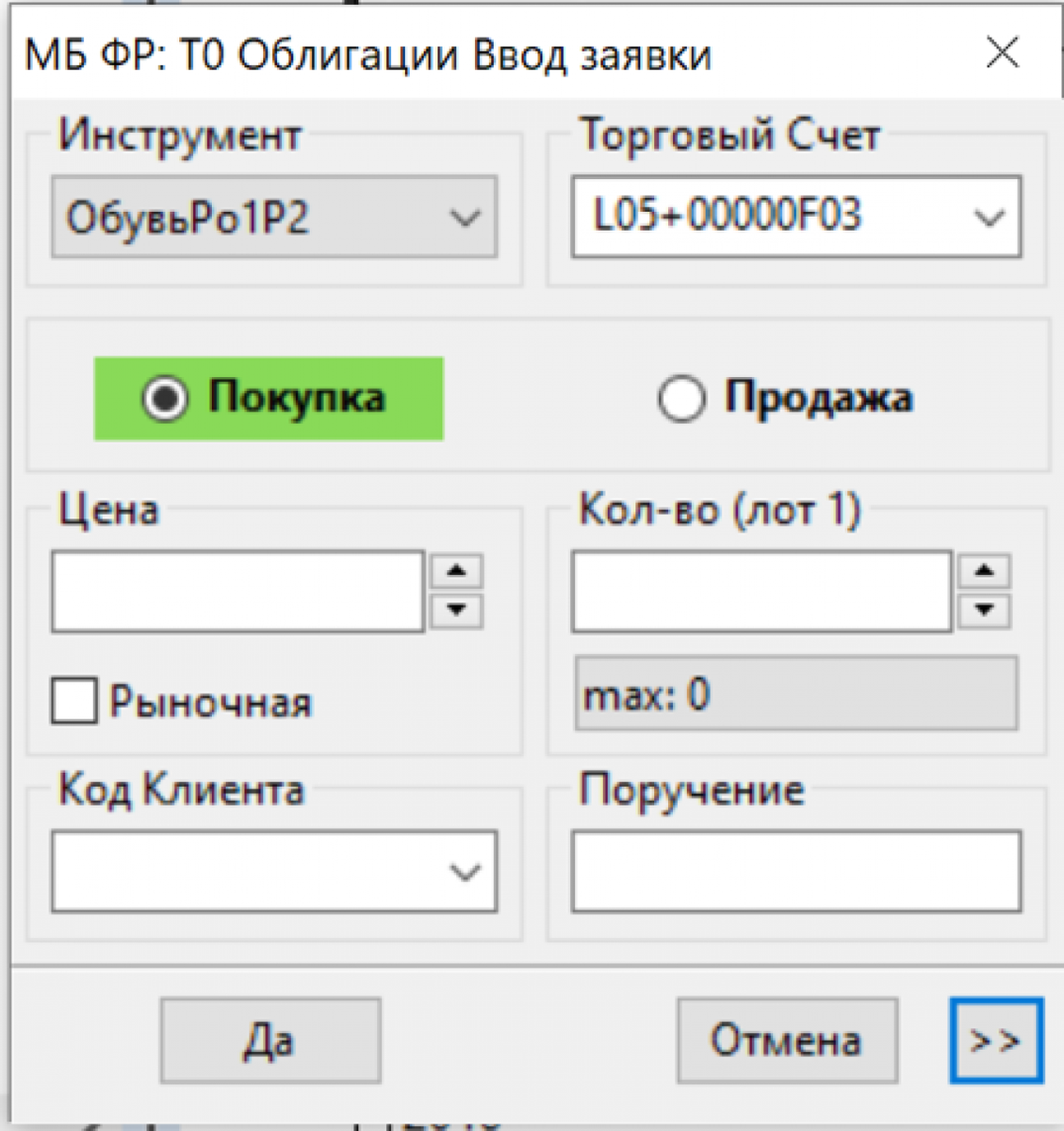Select the Покупка radio button
1064x1131 pixels.
pyautogui.click(x=166, y=399)
